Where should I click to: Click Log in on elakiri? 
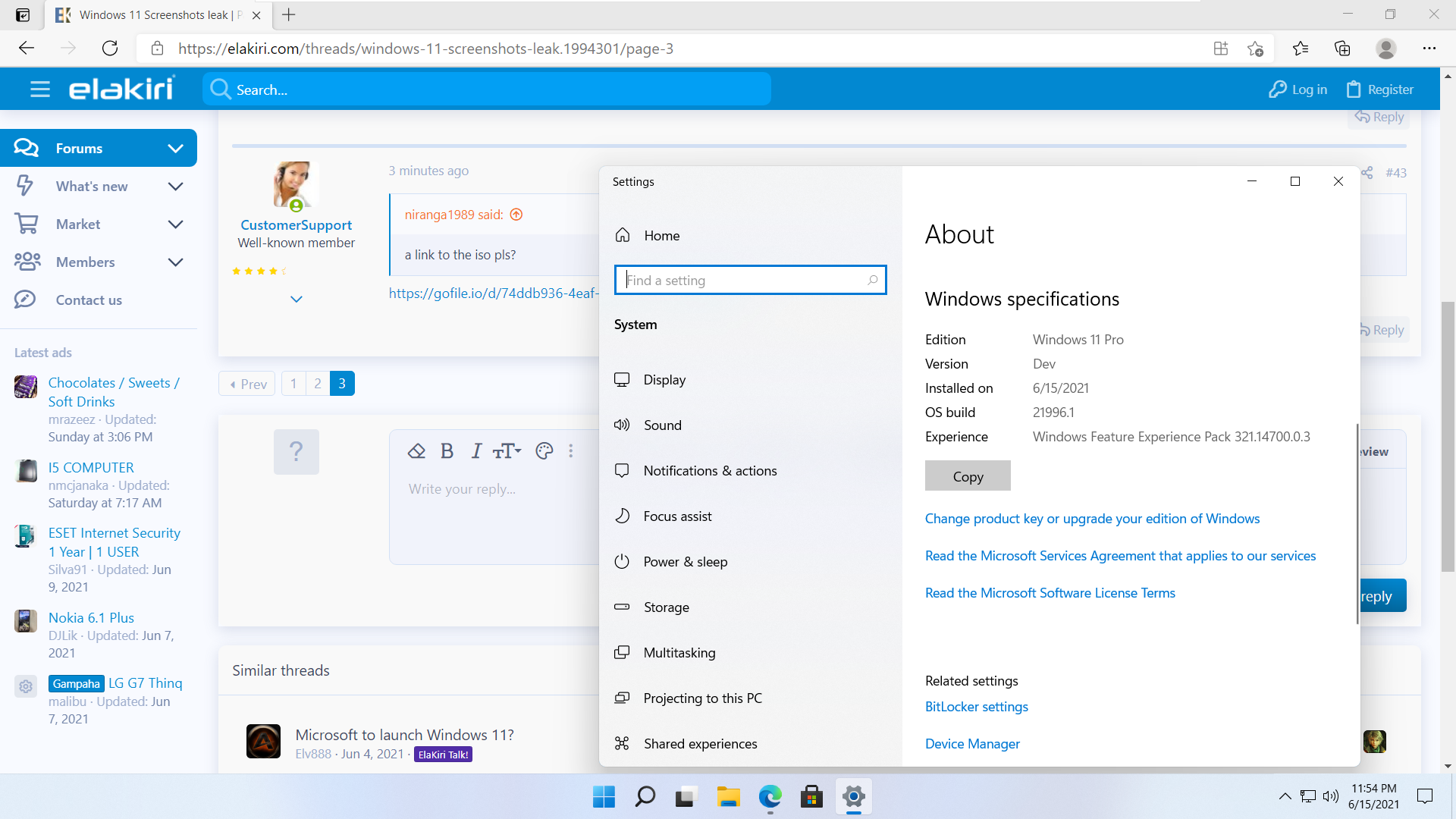[1298, 89]
